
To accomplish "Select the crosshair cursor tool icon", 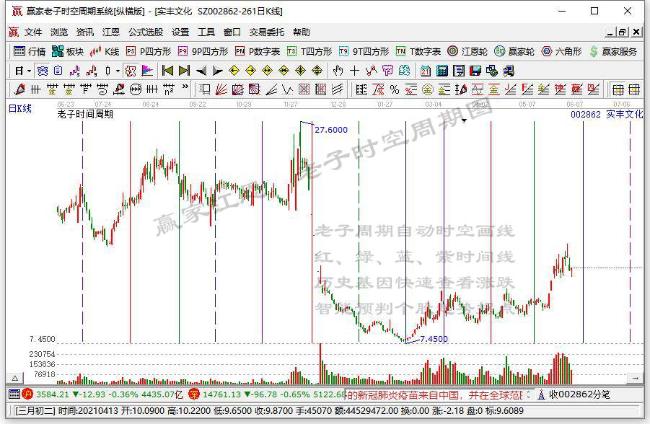I will click(354, 71).
